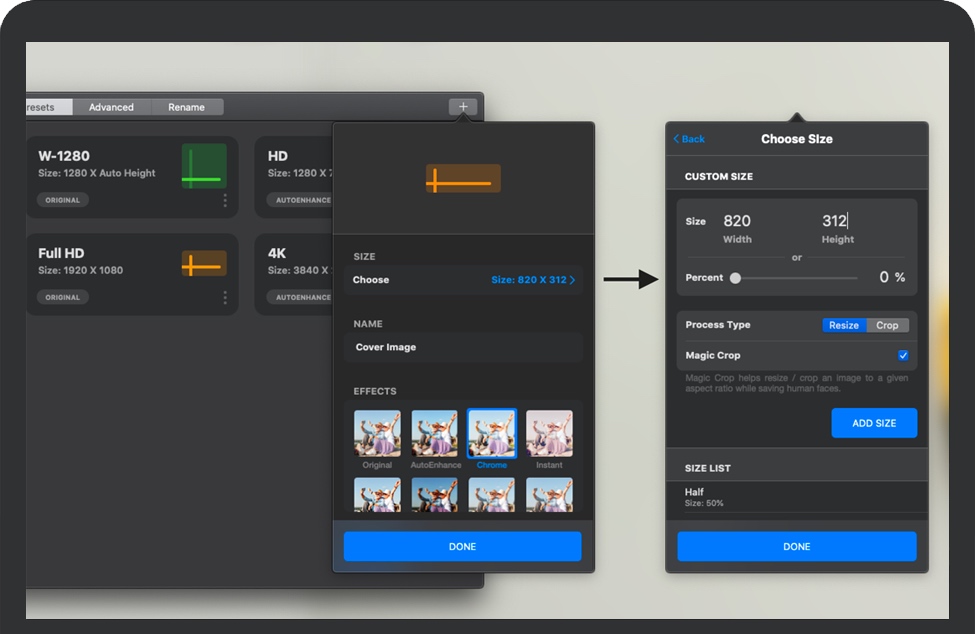The width and height of the screenshot is (975, 634).
Task: Select the Instant effect
Action: [x=549, y=433]
